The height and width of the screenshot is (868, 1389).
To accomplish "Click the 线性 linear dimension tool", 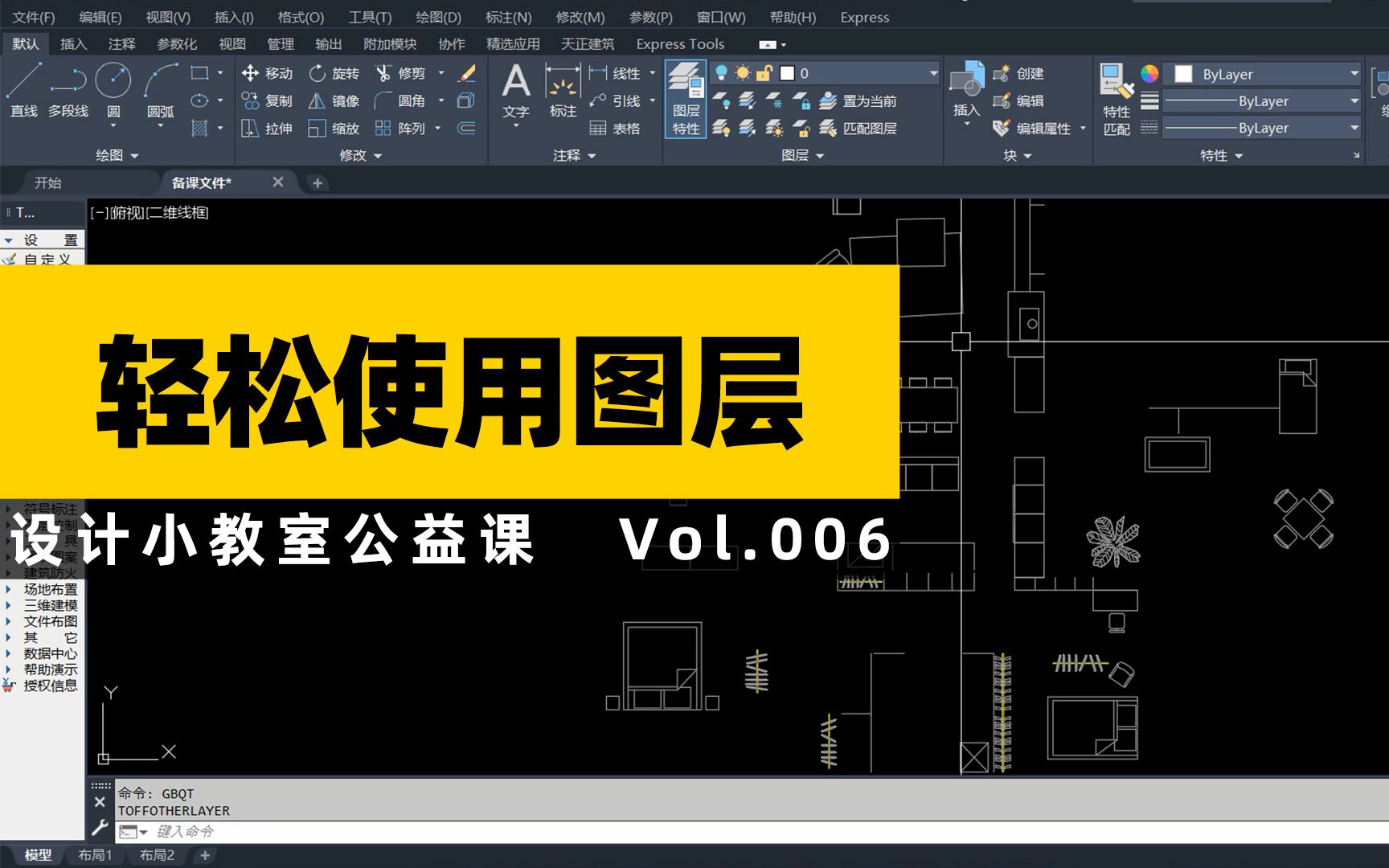I will [x=615, y=73].
